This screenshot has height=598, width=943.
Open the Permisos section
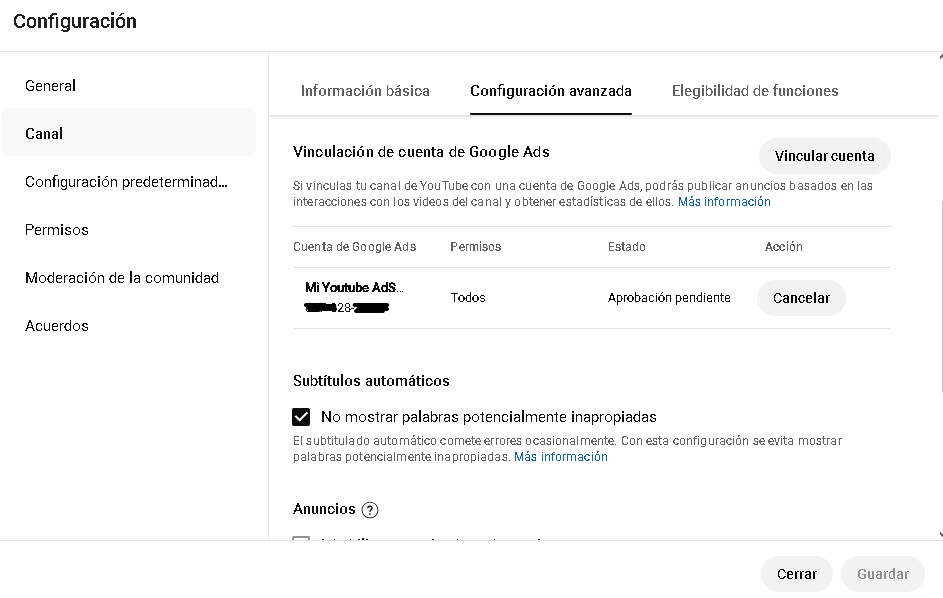tap(57, 230)
